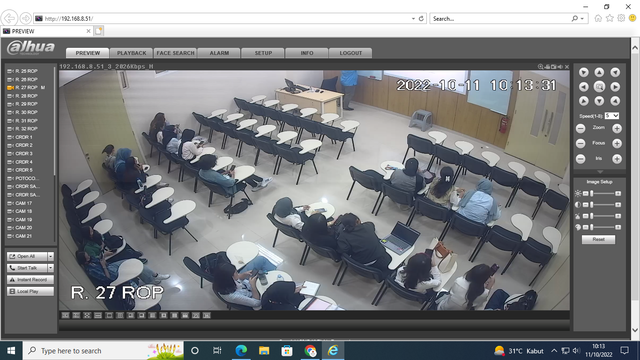Screen dimensions: 640x360
Task: Show hidden system tray icons
Action: pyautogui.click(x=554, y=351)
